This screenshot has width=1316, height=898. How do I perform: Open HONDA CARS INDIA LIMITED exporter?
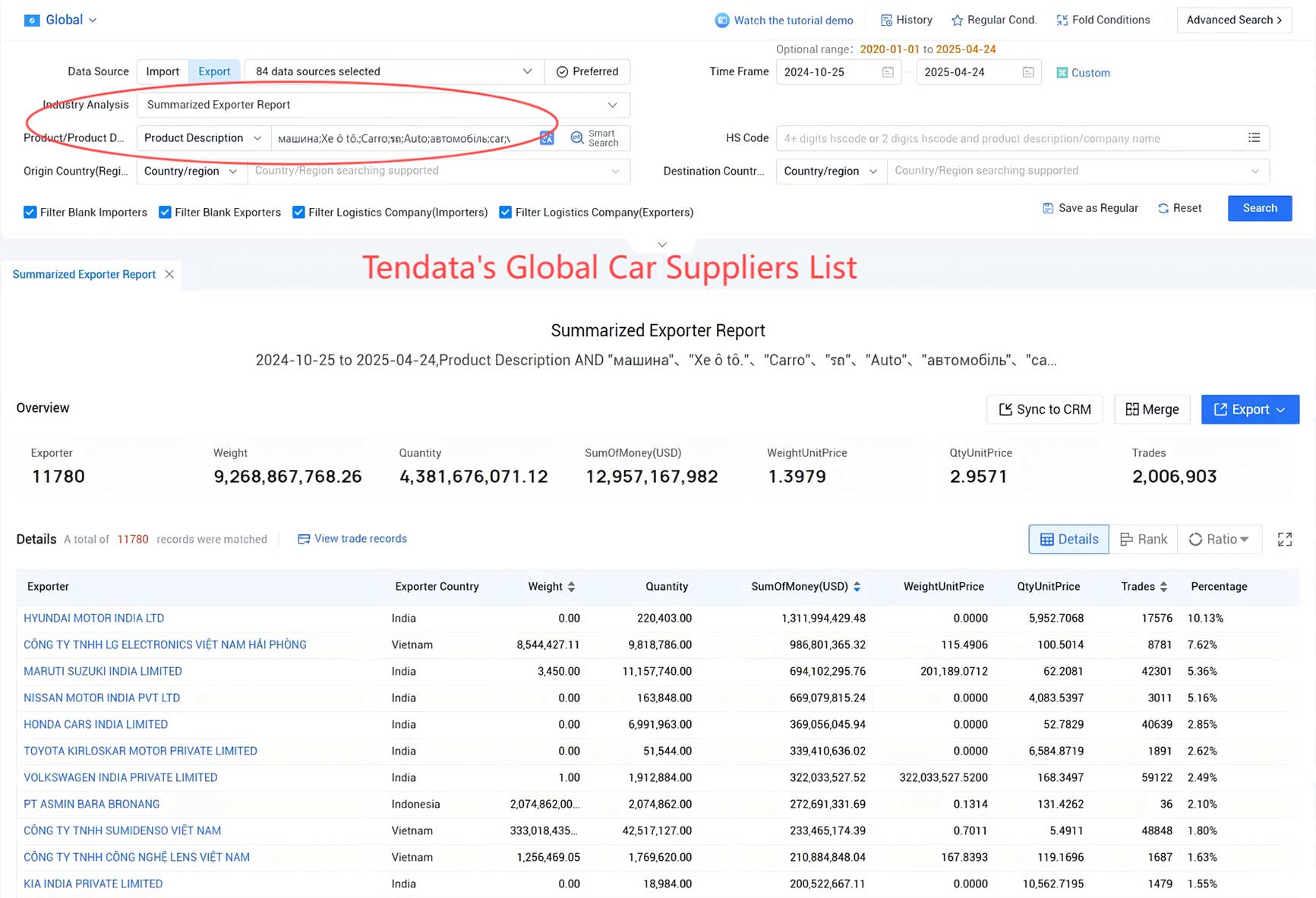pyautogui.click(x=96, y=725)
